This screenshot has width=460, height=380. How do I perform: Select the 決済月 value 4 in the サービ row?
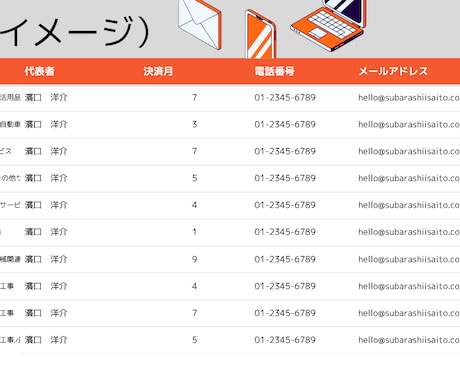point(194,205)
